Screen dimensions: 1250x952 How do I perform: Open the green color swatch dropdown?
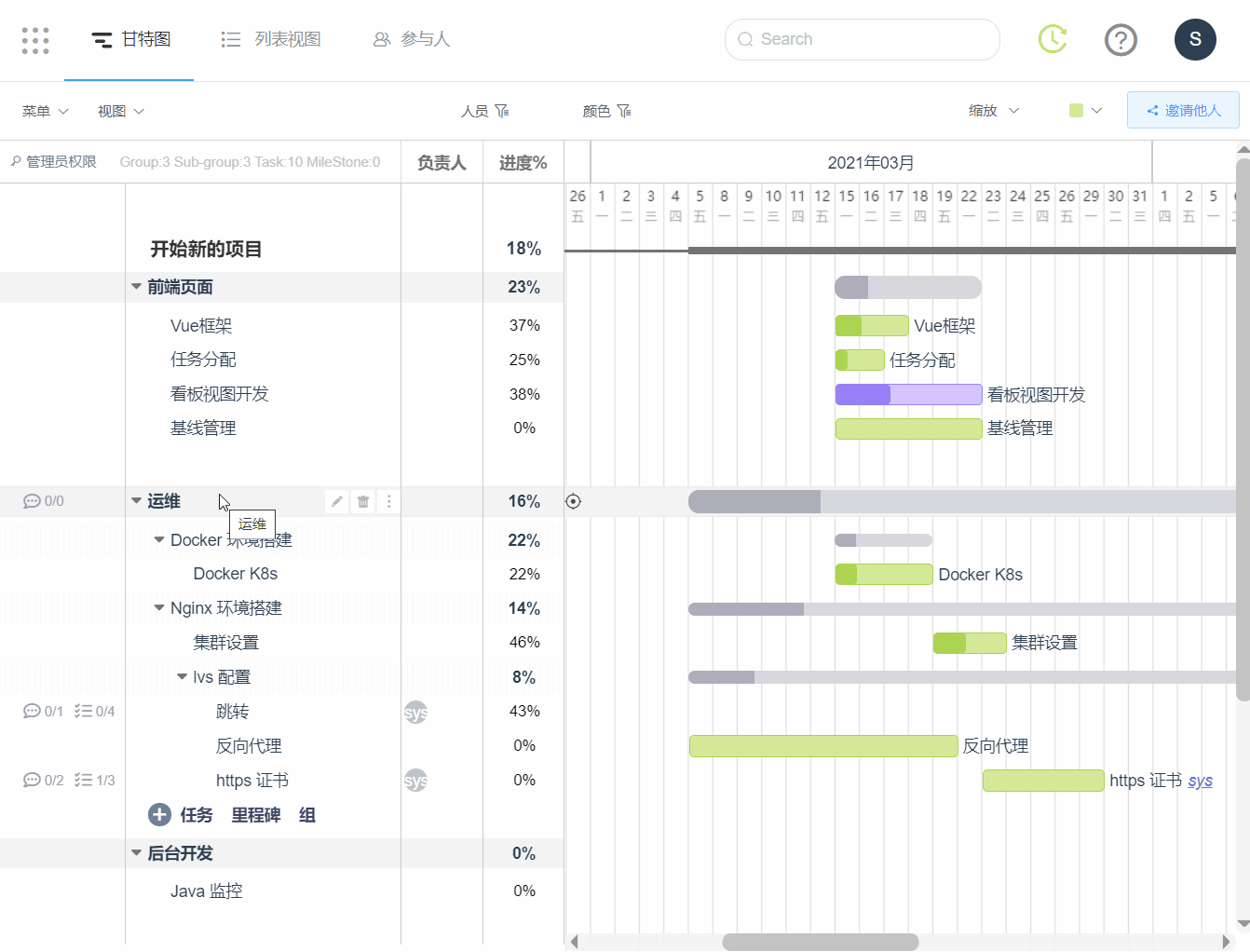click(1085, 111)
